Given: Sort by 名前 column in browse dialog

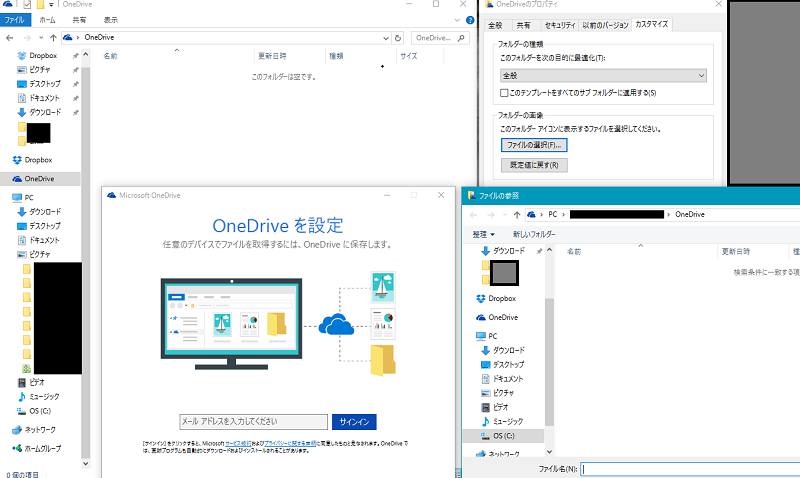Looking at the screenshot, I should 574,251.
